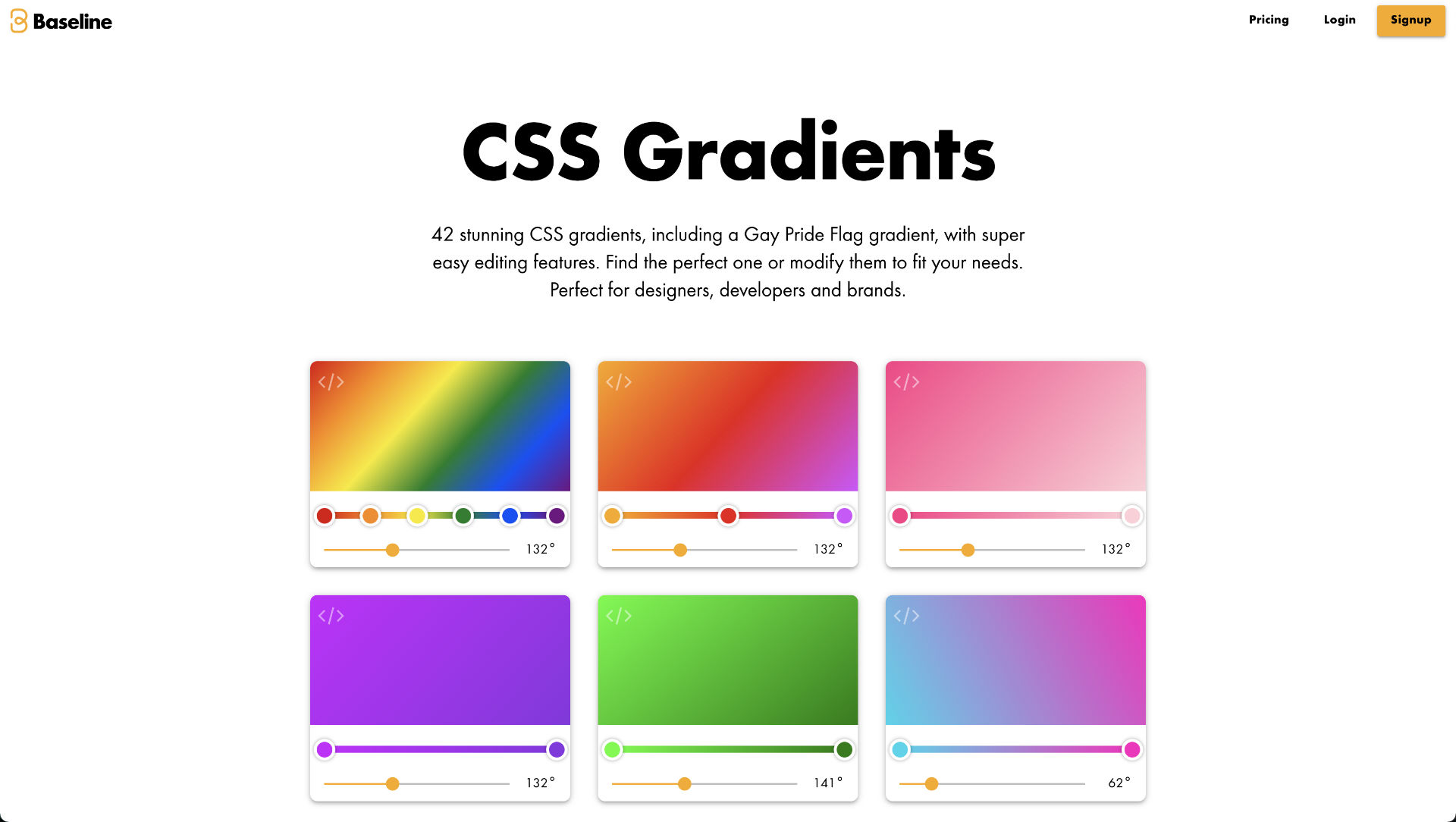Click the code icon on purple gradient card
This screenshot has width=1456, height=822.
tap(331, 614)
